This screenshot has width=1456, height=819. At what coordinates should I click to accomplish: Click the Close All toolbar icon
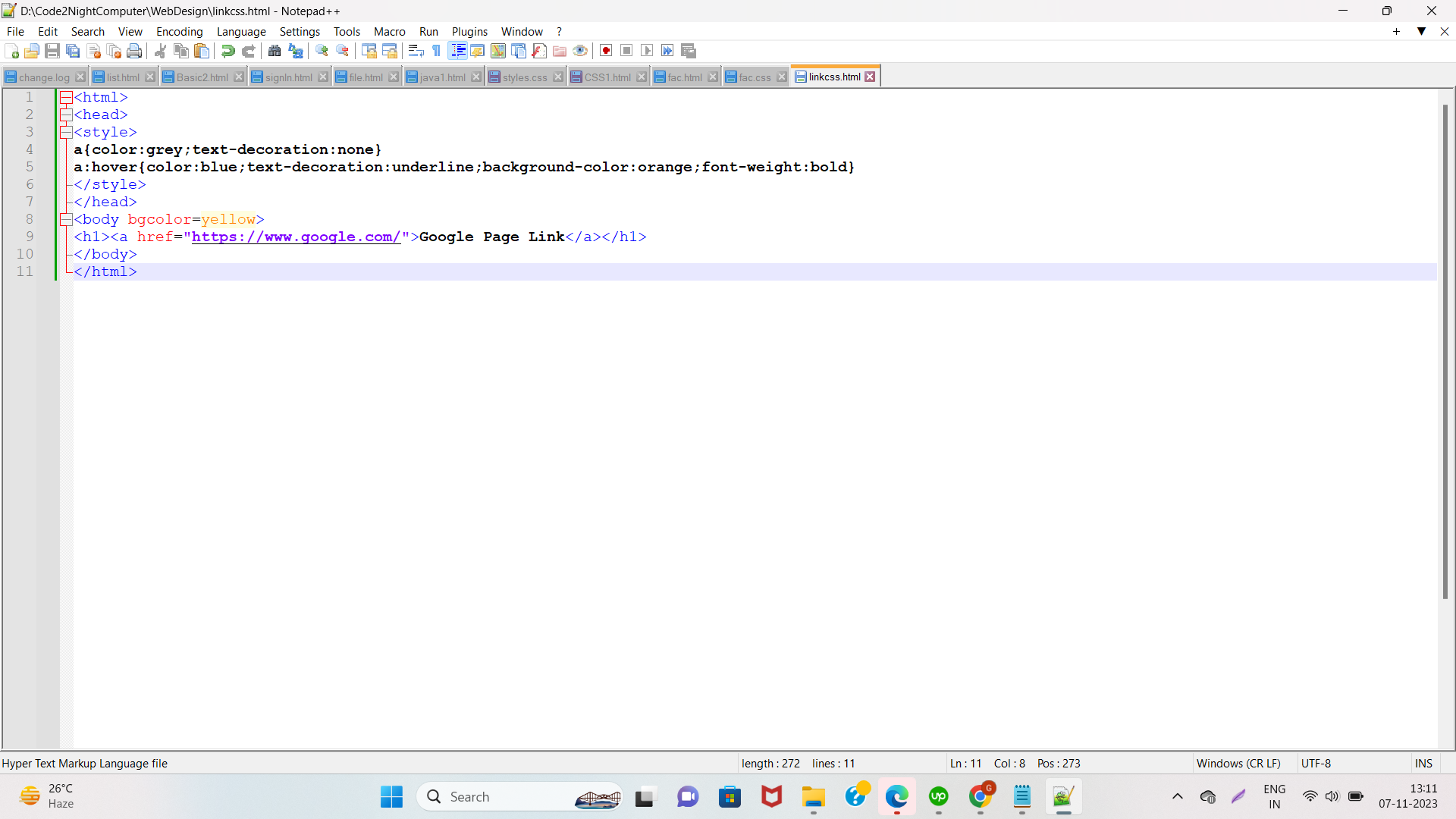115,51
